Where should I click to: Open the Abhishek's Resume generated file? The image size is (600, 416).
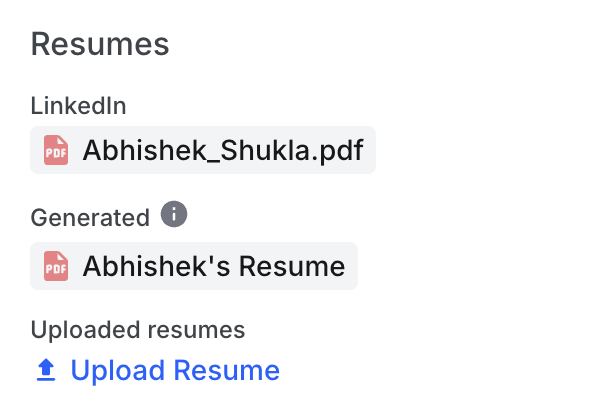214,266
